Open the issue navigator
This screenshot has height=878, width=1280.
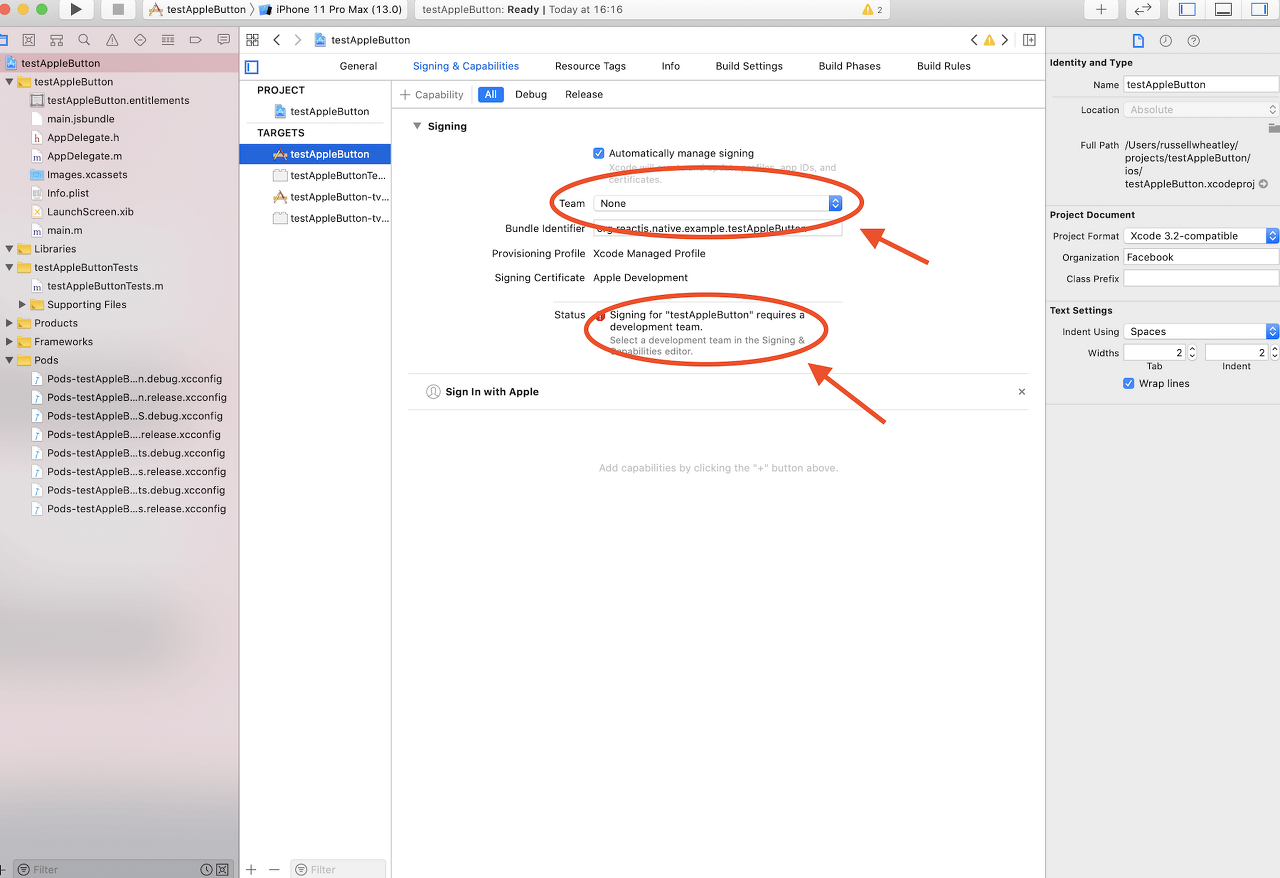(x=112, y=40)
